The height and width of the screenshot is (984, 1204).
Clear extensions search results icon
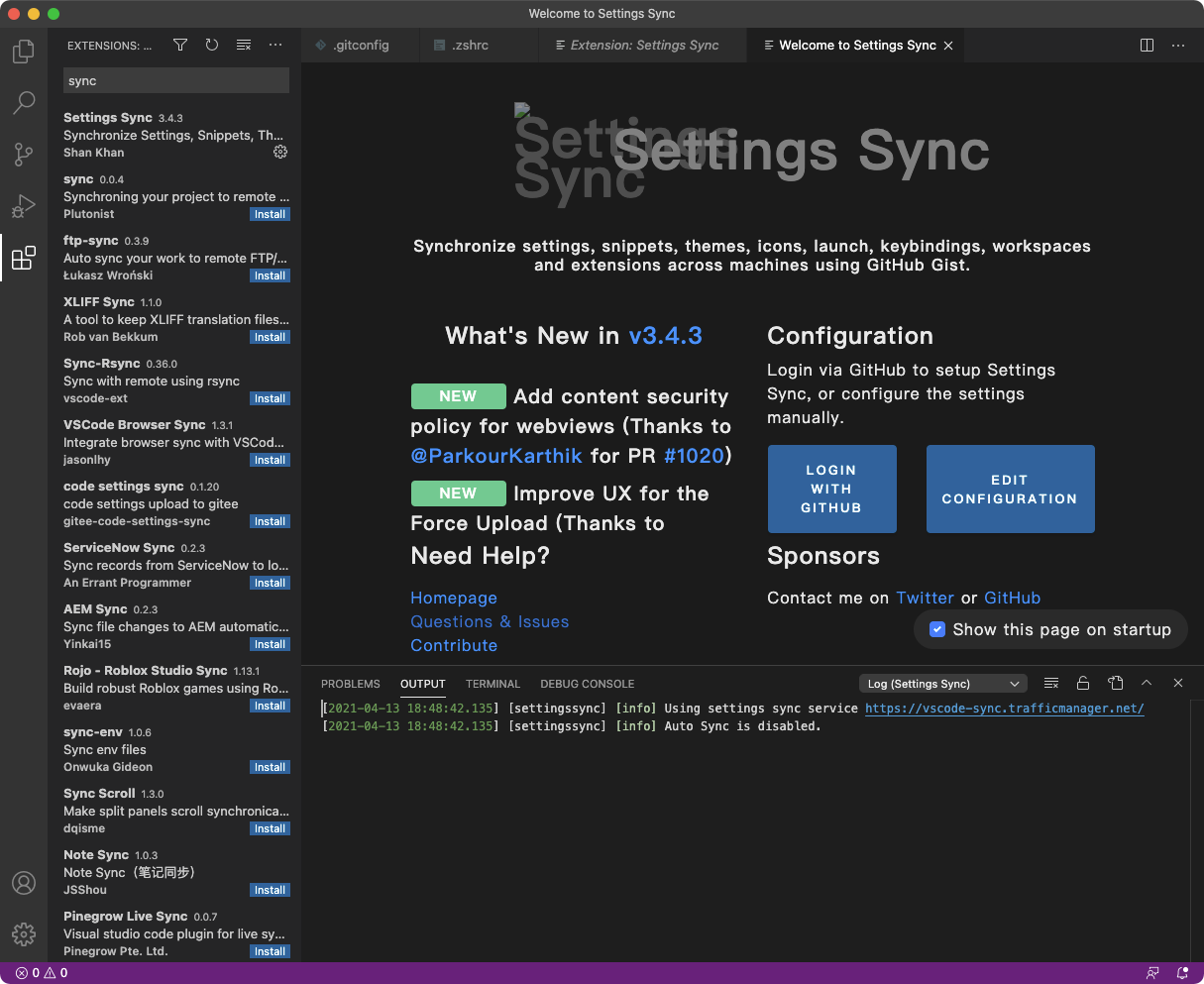click(x=244, y=45)
